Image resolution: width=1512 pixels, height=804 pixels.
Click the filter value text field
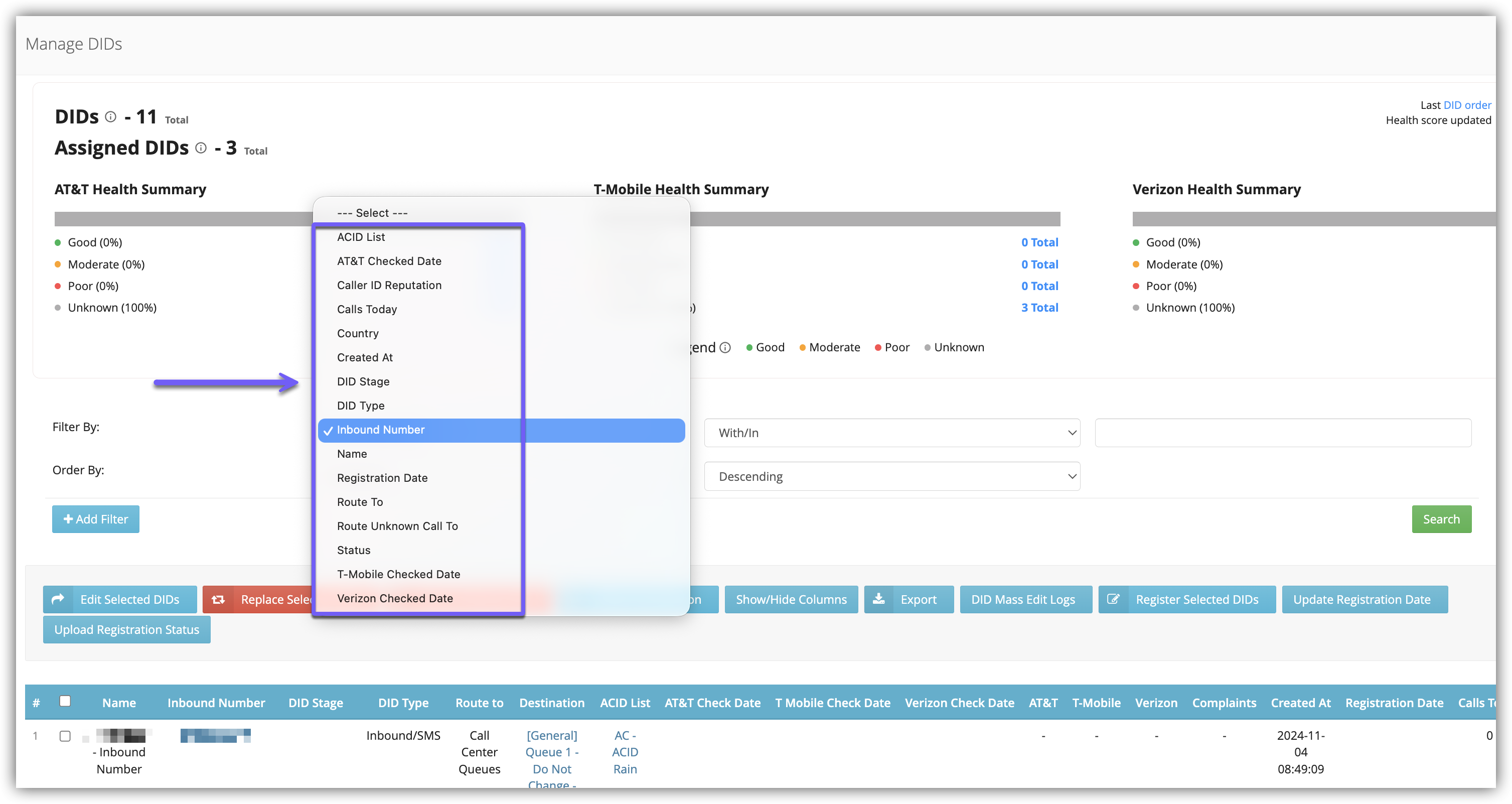coord(1283,433)
